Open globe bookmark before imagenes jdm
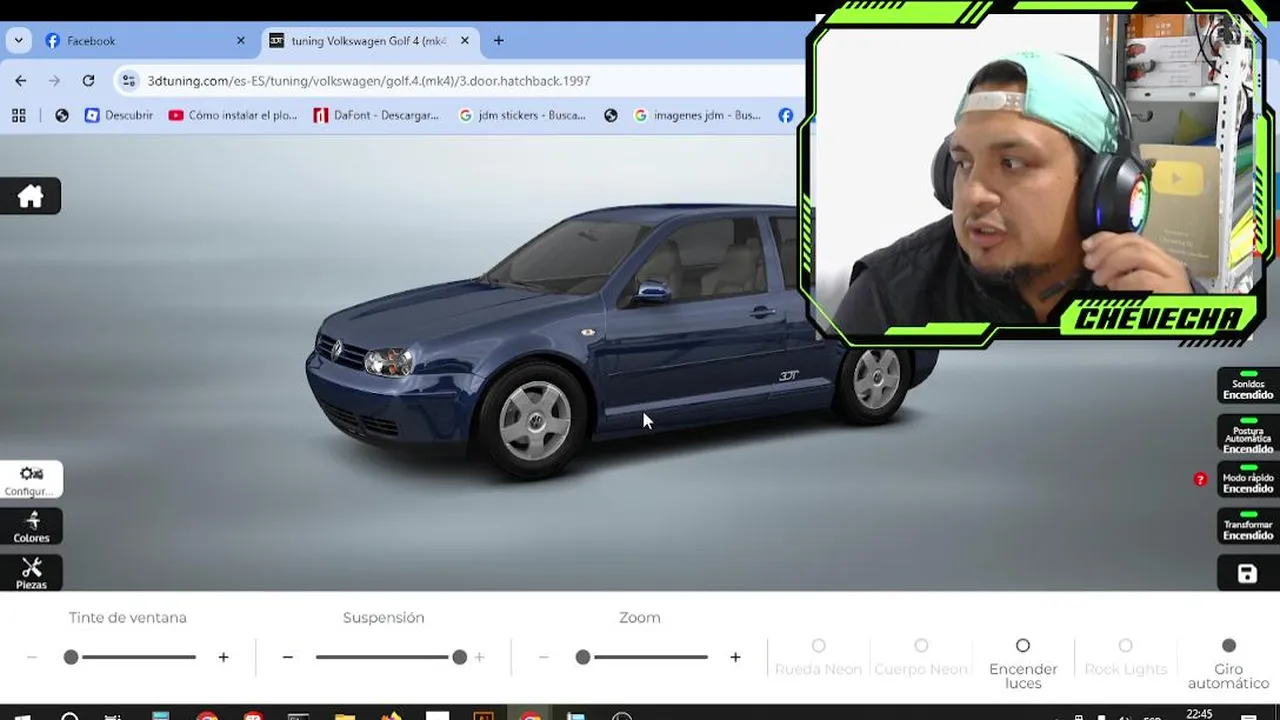1280x720 pixels. tap(611, 115)
